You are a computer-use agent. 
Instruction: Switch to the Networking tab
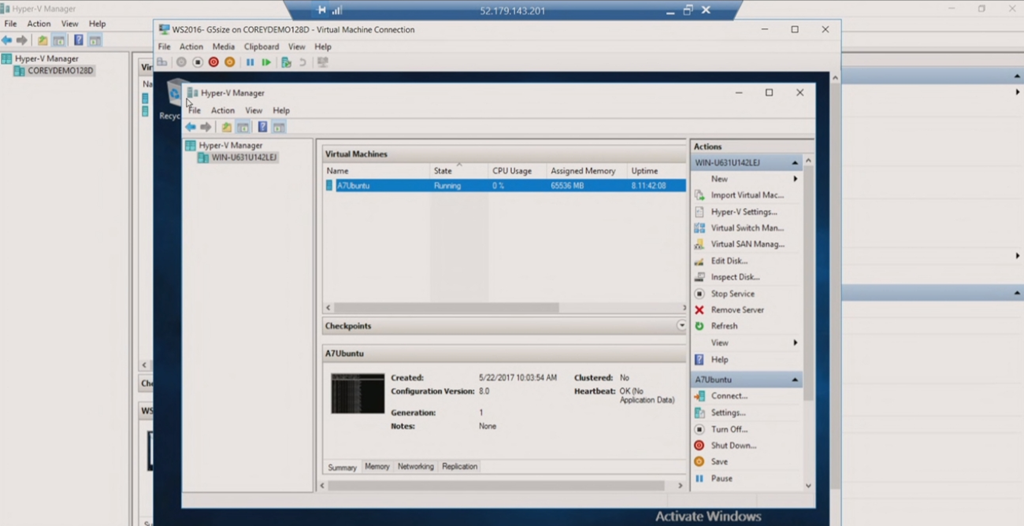coord(415,467)
